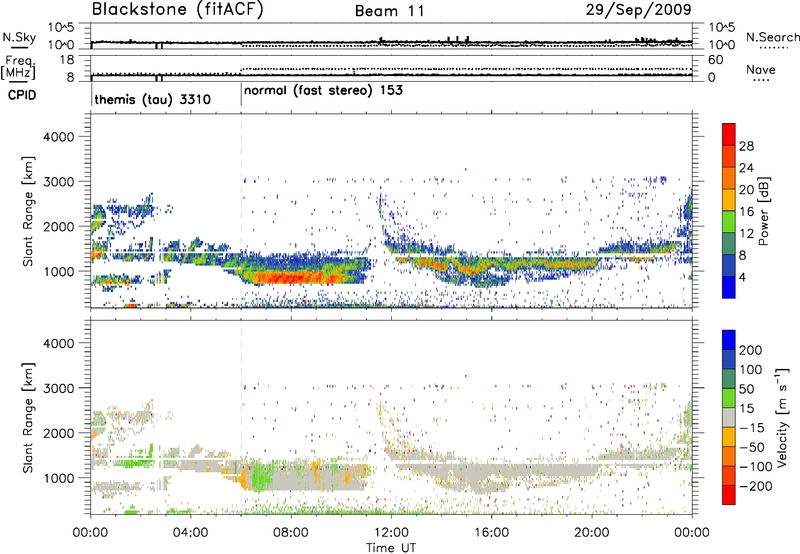Click the red top segment of Power colorbar
Image resolution: width=800 pixels, height=554 pixels.
click(729, 134)
